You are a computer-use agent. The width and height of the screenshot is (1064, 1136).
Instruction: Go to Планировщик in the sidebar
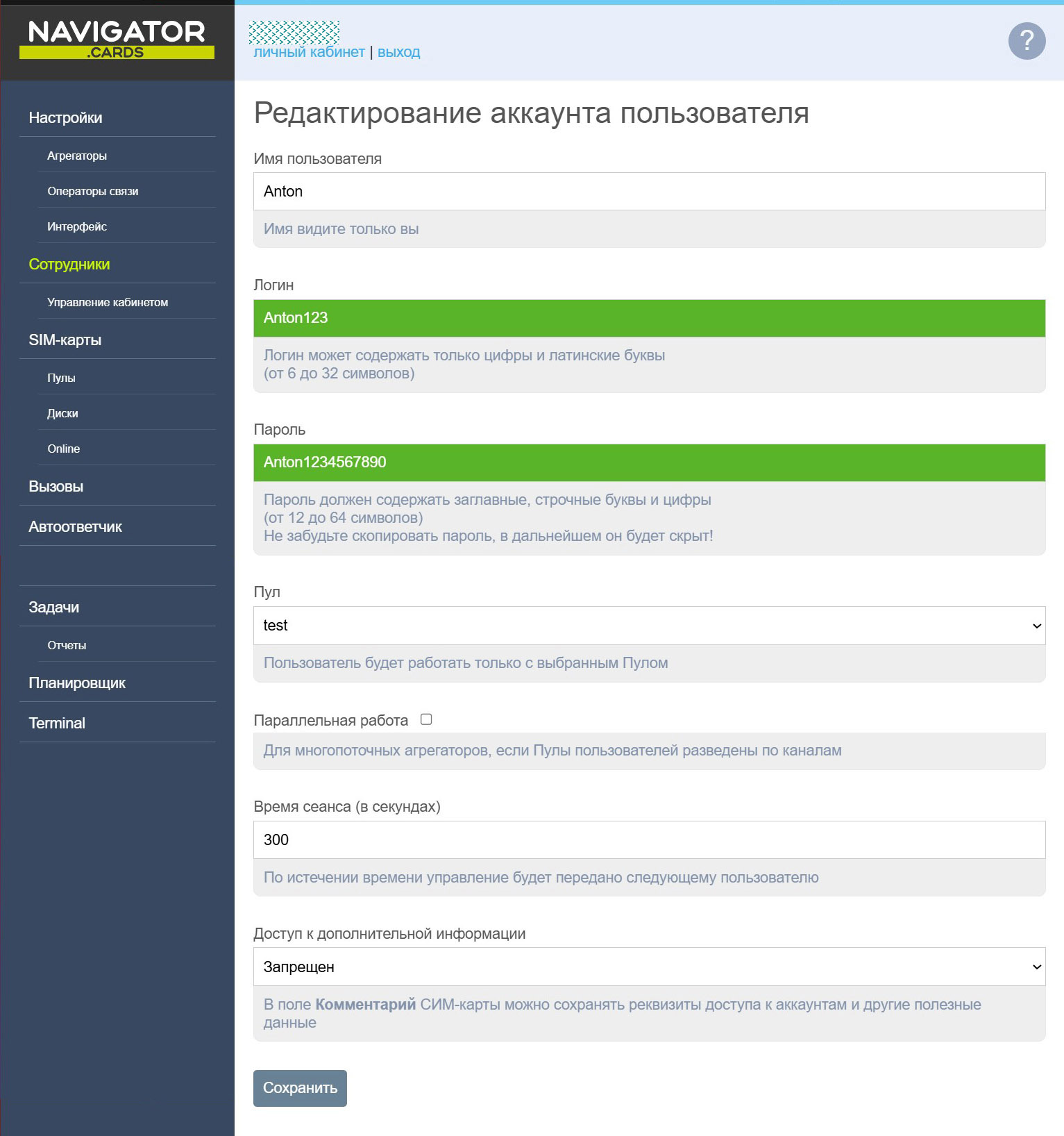click(77, 683)
